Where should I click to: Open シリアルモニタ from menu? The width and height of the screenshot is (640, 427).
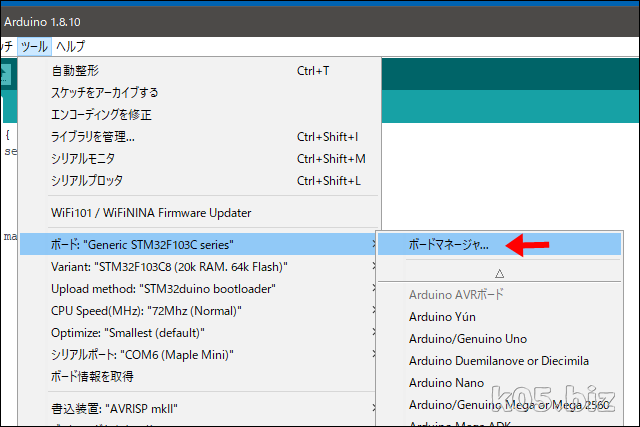coord(200,159)
